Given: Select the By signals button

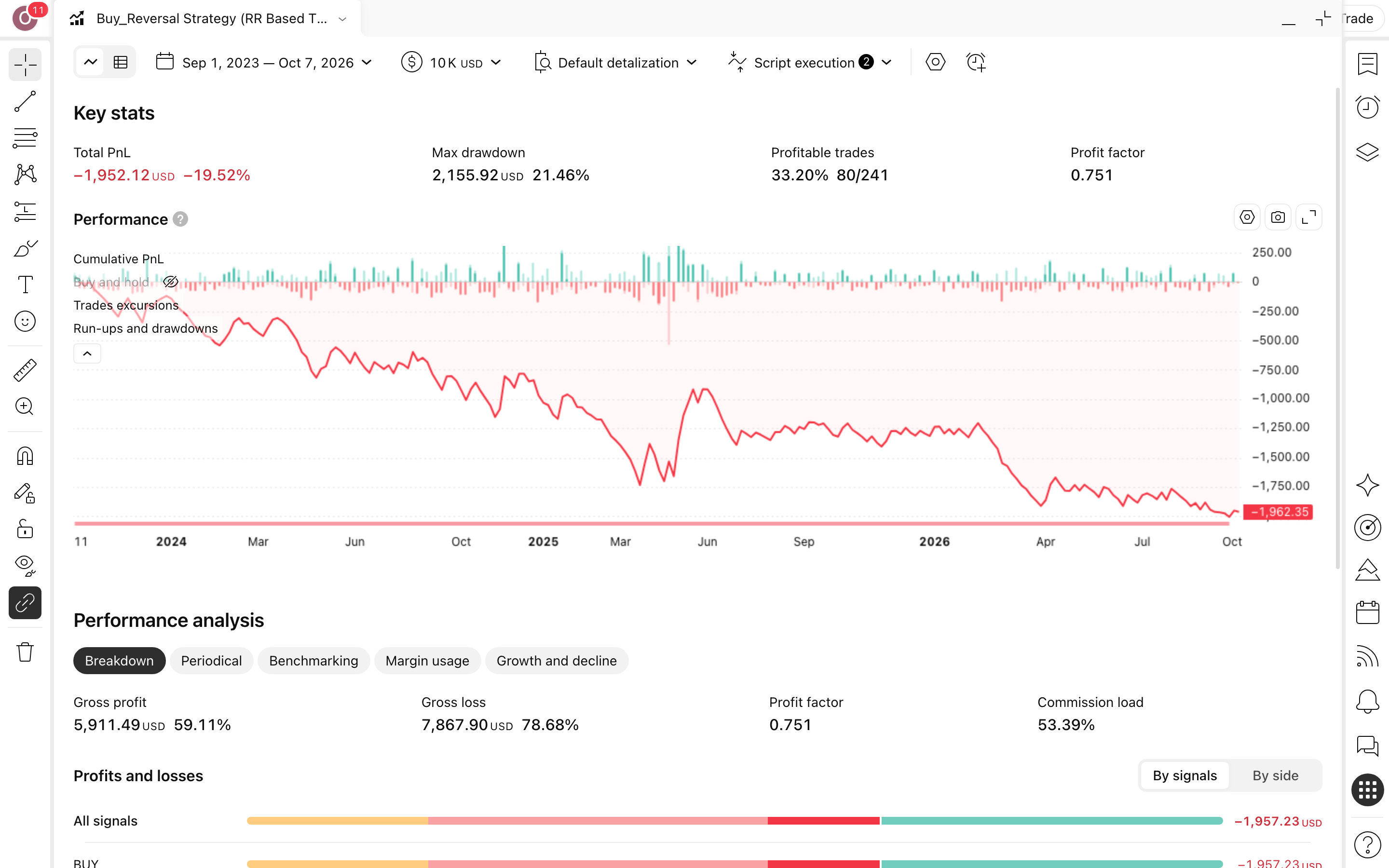Looking at the screenshot, I should pyautogui.click(x=1185, y=775).
